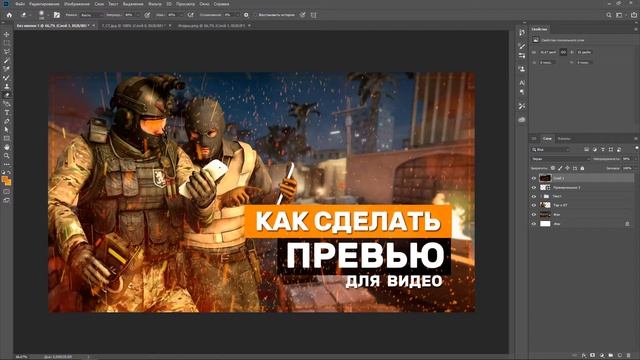Open the Фильтр menu
Viewport: 640px width, 360px height.
[155, 4]
